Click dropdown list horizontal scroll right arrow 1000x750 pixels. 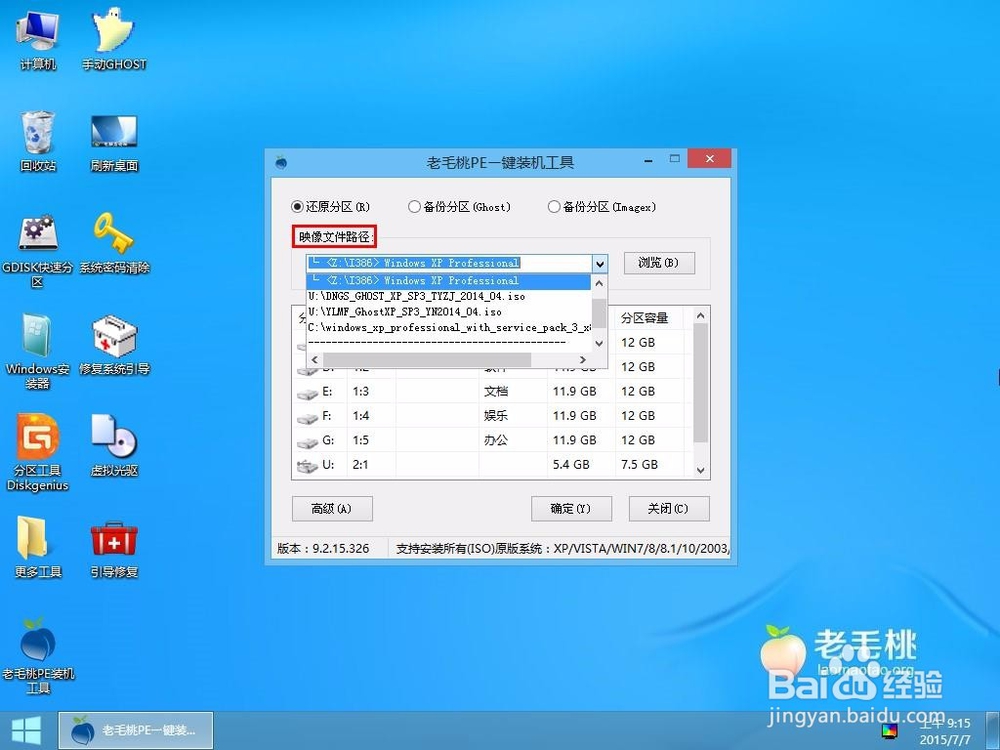[x=583, y=360]
